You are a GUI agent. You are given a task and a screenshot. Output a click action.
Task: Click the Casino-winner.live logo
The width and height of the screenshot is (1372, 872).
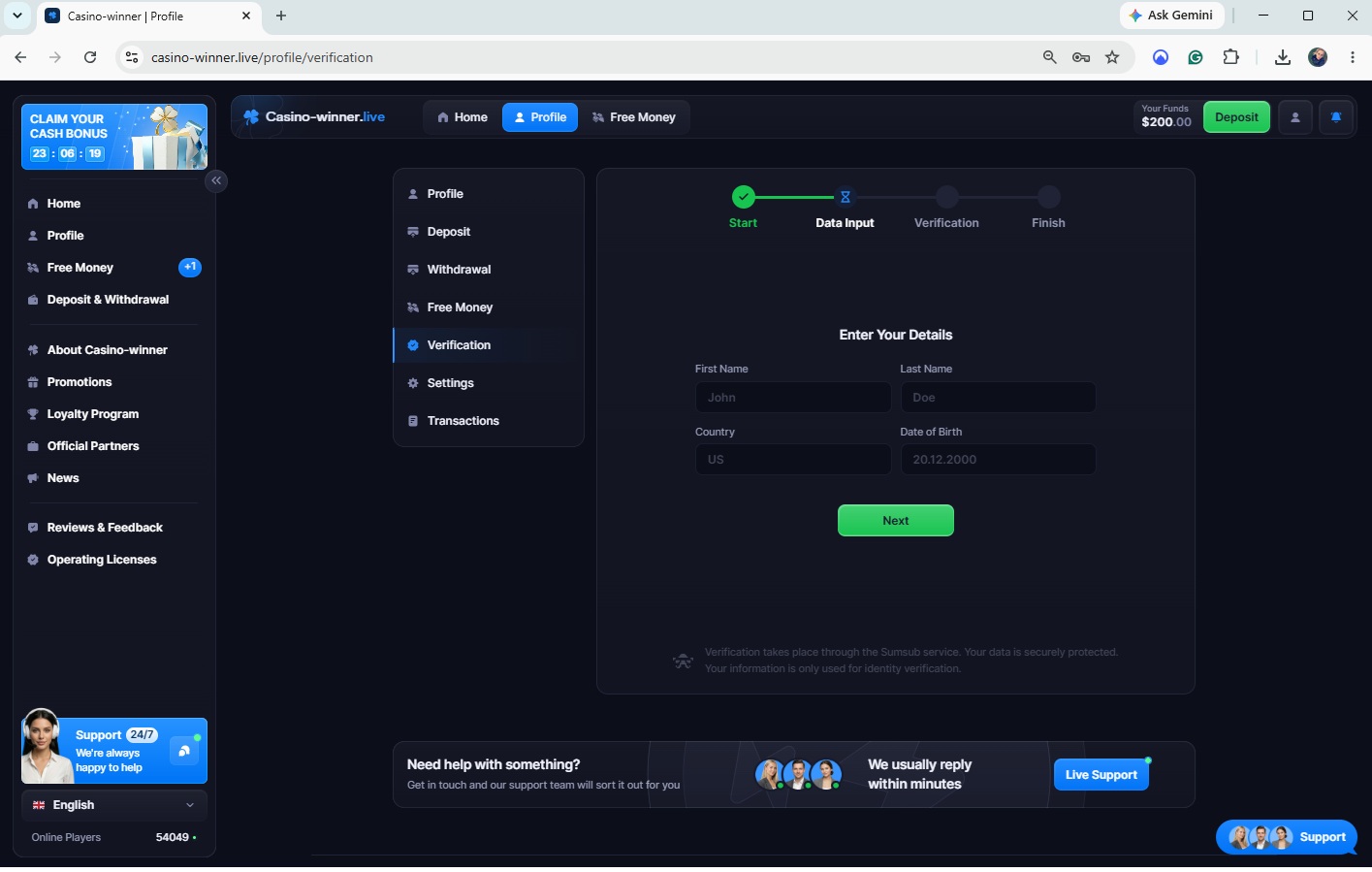314,117
